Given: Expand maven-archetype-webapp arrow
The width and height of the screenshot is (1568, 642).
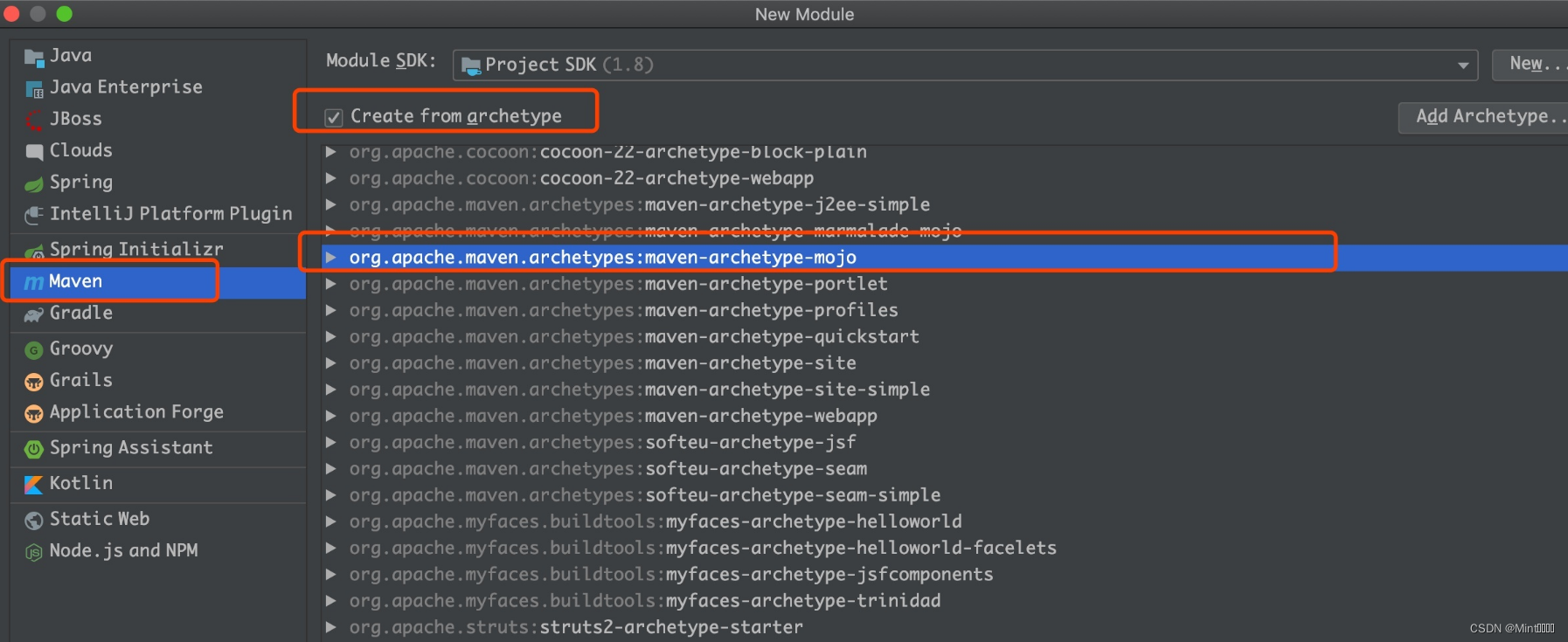Looking at the screenshot, I should (x=331, y=416).
